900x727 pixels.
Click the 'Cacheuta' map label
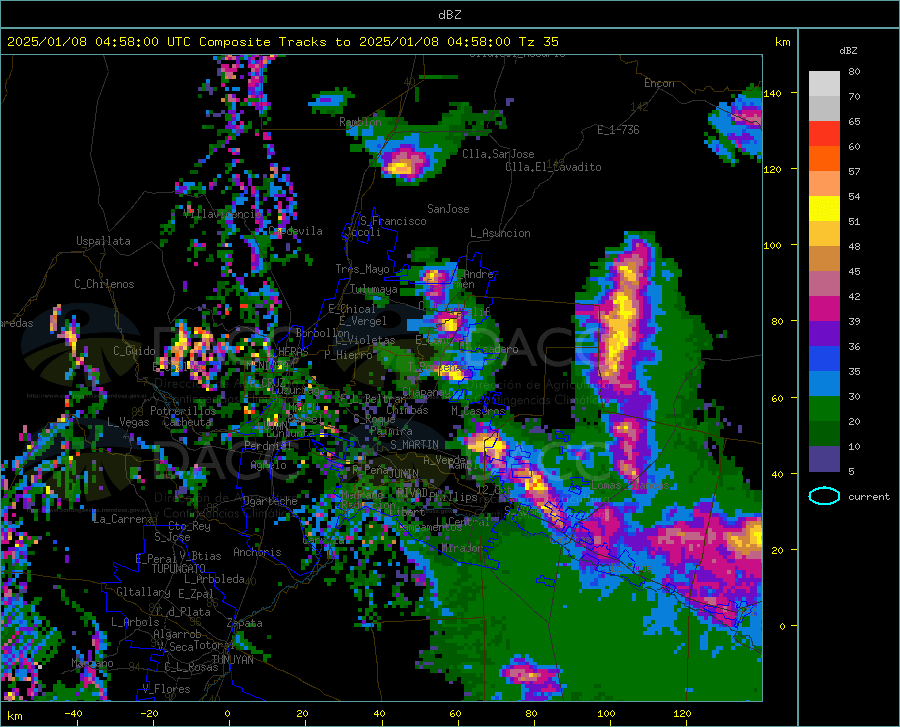pos(188,422)
